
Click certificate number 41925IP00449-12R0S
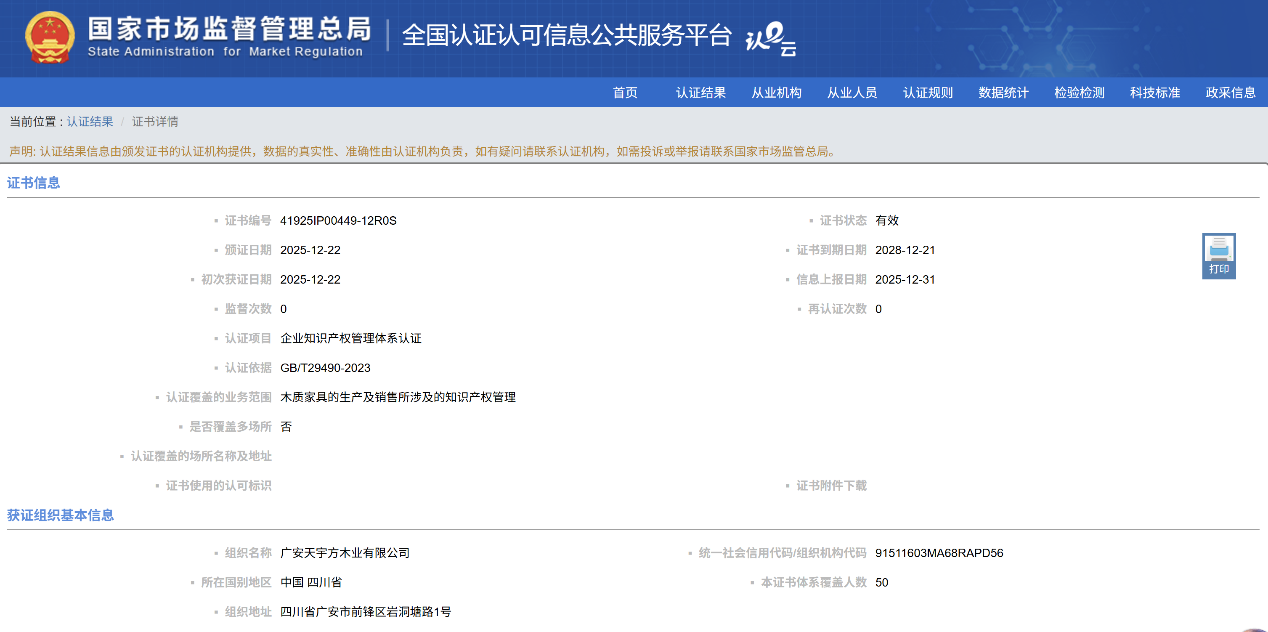click(338, 220)
